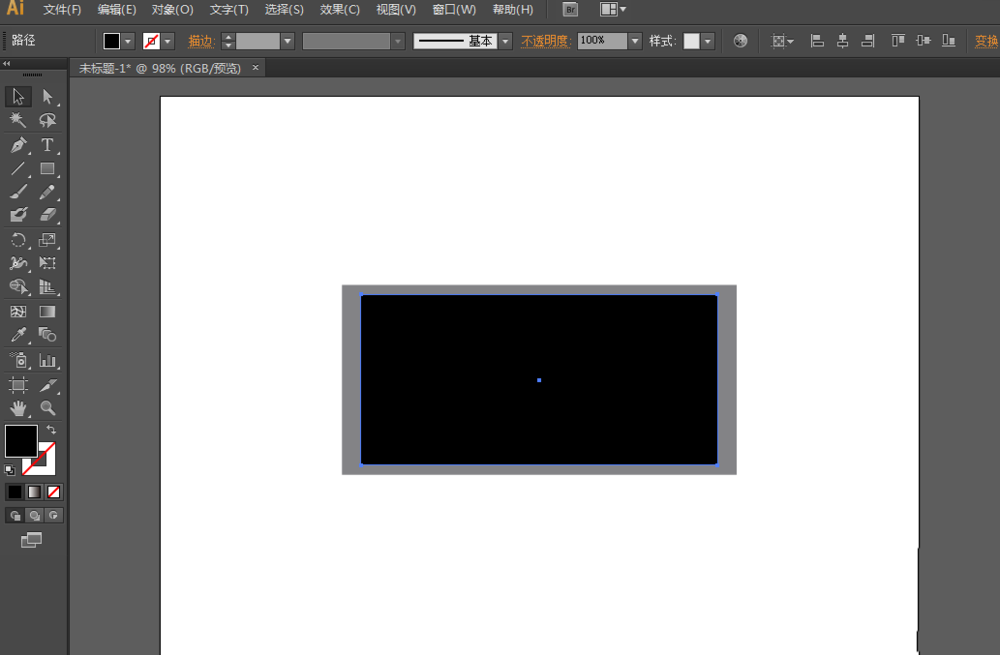
Task: Switch to Draw Behind mode
Action: pyautogui.click(x=35, y=516)
